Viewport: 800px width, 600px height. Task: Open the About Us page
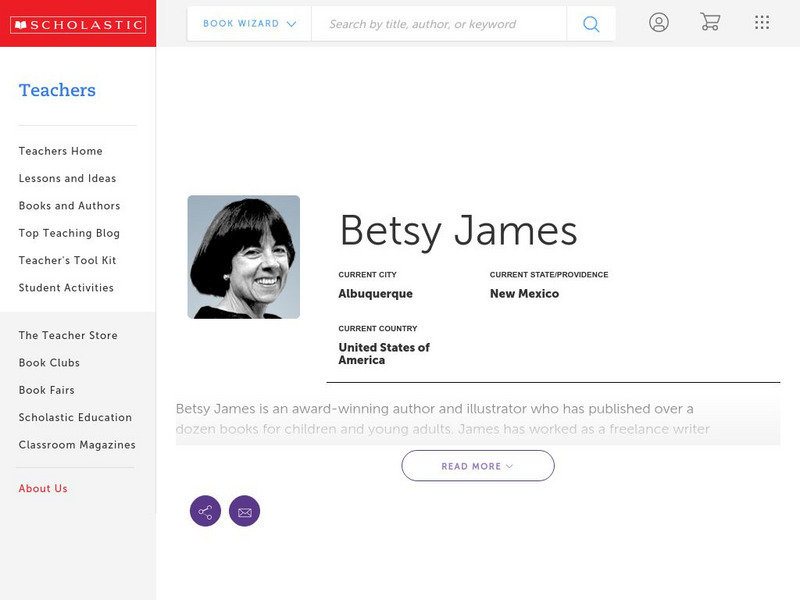pyautogui.click(x=43, y=488)
